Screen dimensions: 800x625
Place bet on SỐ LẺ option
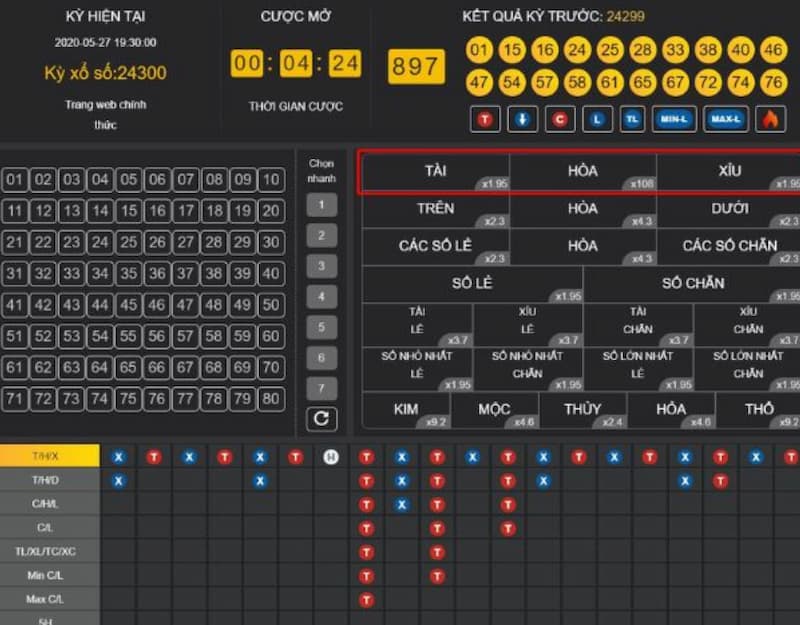472,284
